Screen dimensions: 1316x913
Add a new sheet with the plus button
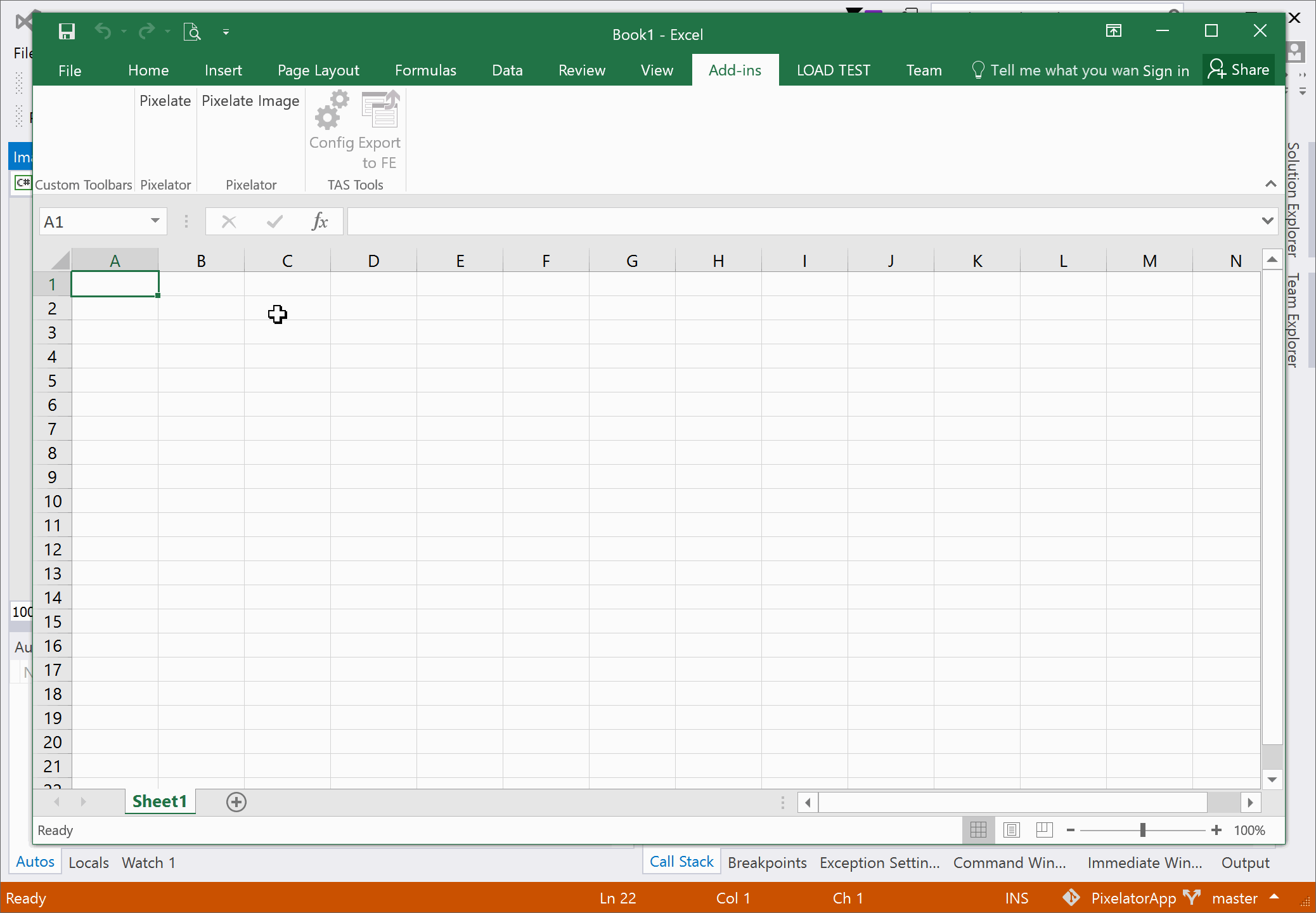tap(235, 801)
